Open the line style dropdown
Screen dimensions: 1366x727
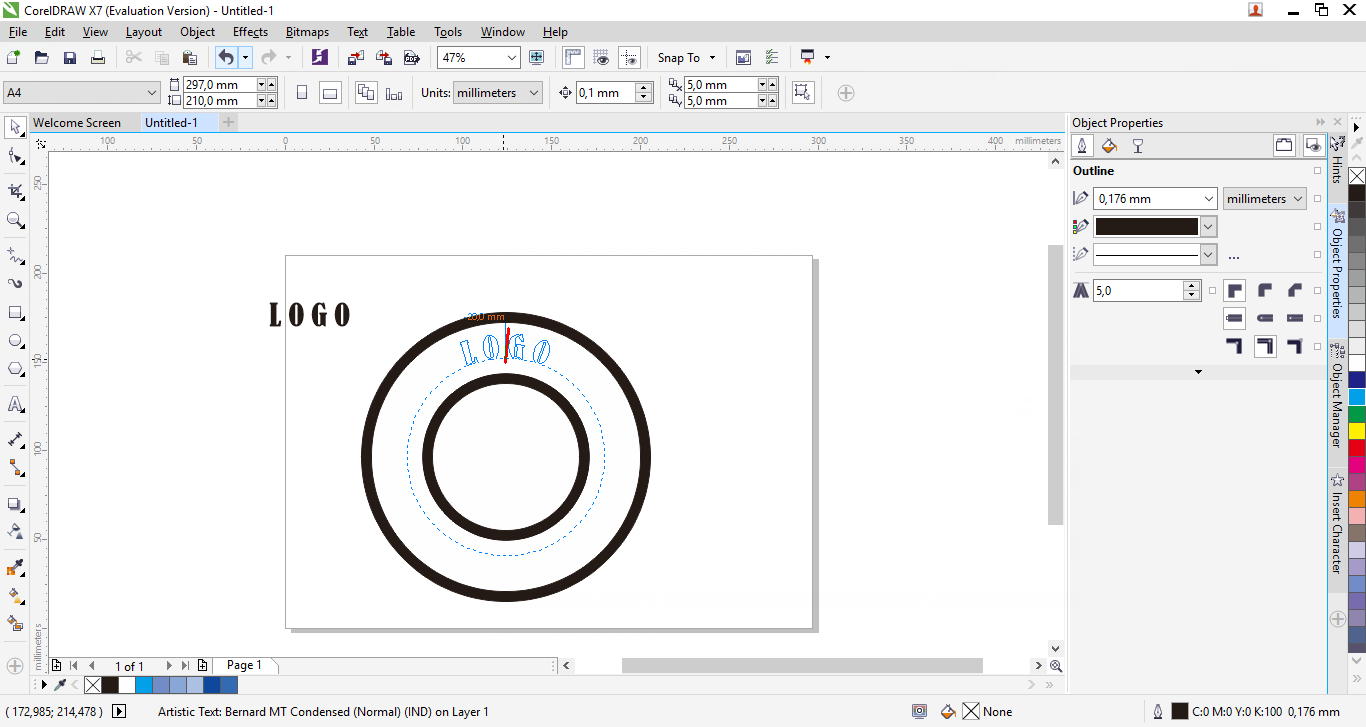pyautogui.click(x=1207, y=255)
